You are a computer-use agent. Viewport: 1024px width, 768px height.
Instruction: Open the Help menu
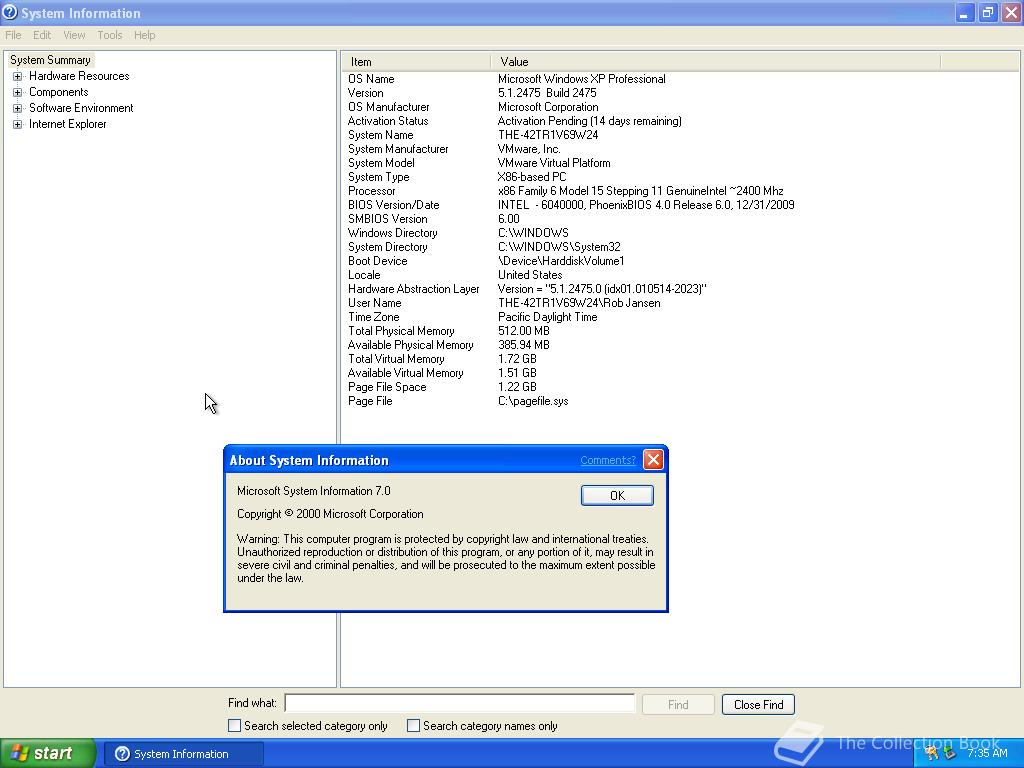[x=144, y=35]
